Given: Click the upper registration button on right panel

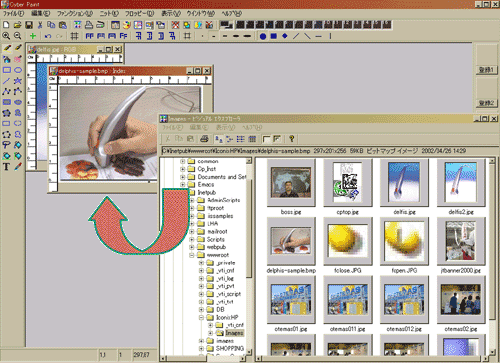Looking at the screenshot, I should (x=486, y=70).
